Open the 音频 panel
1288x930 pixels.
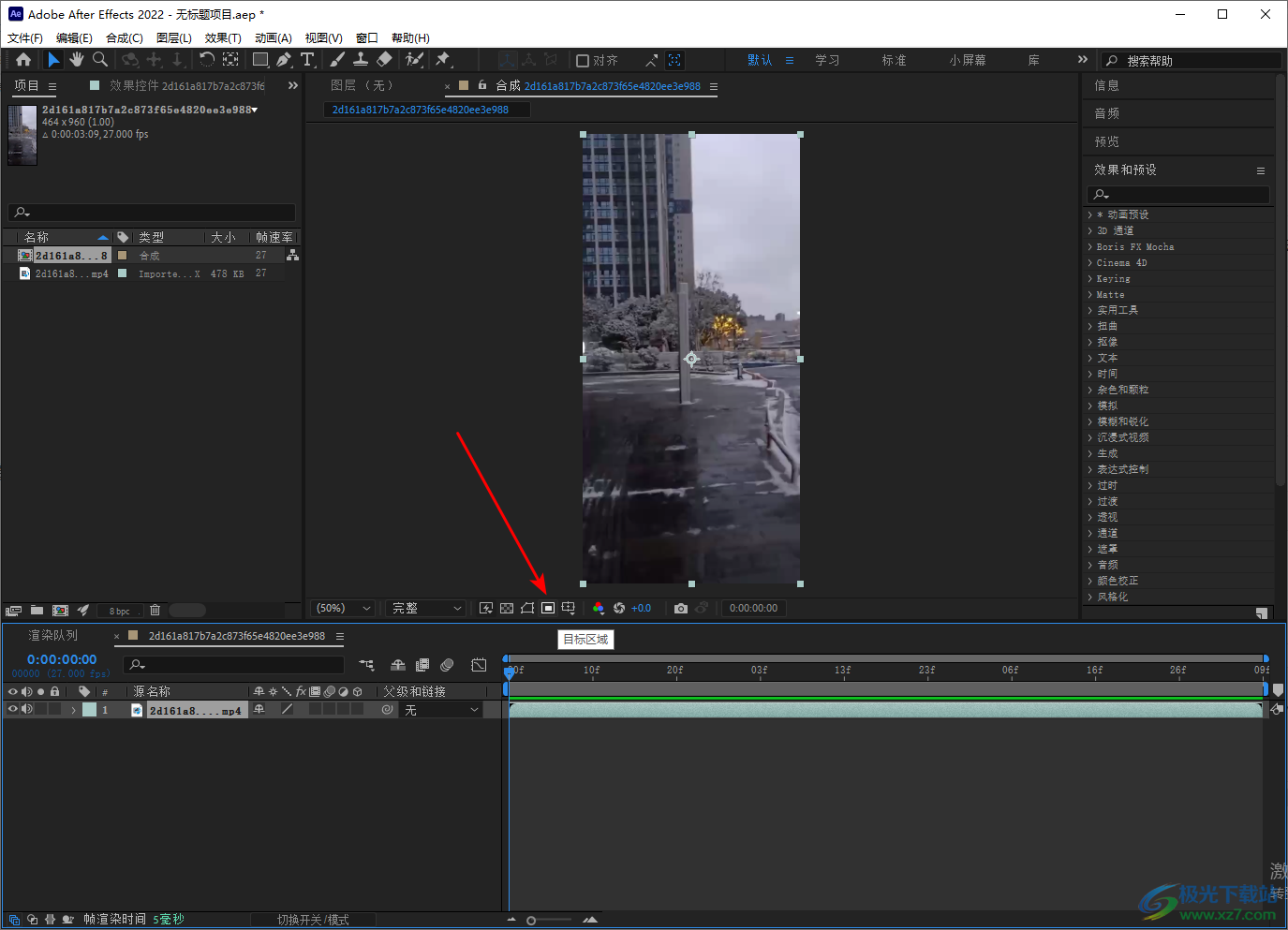tap(1107, 113)
